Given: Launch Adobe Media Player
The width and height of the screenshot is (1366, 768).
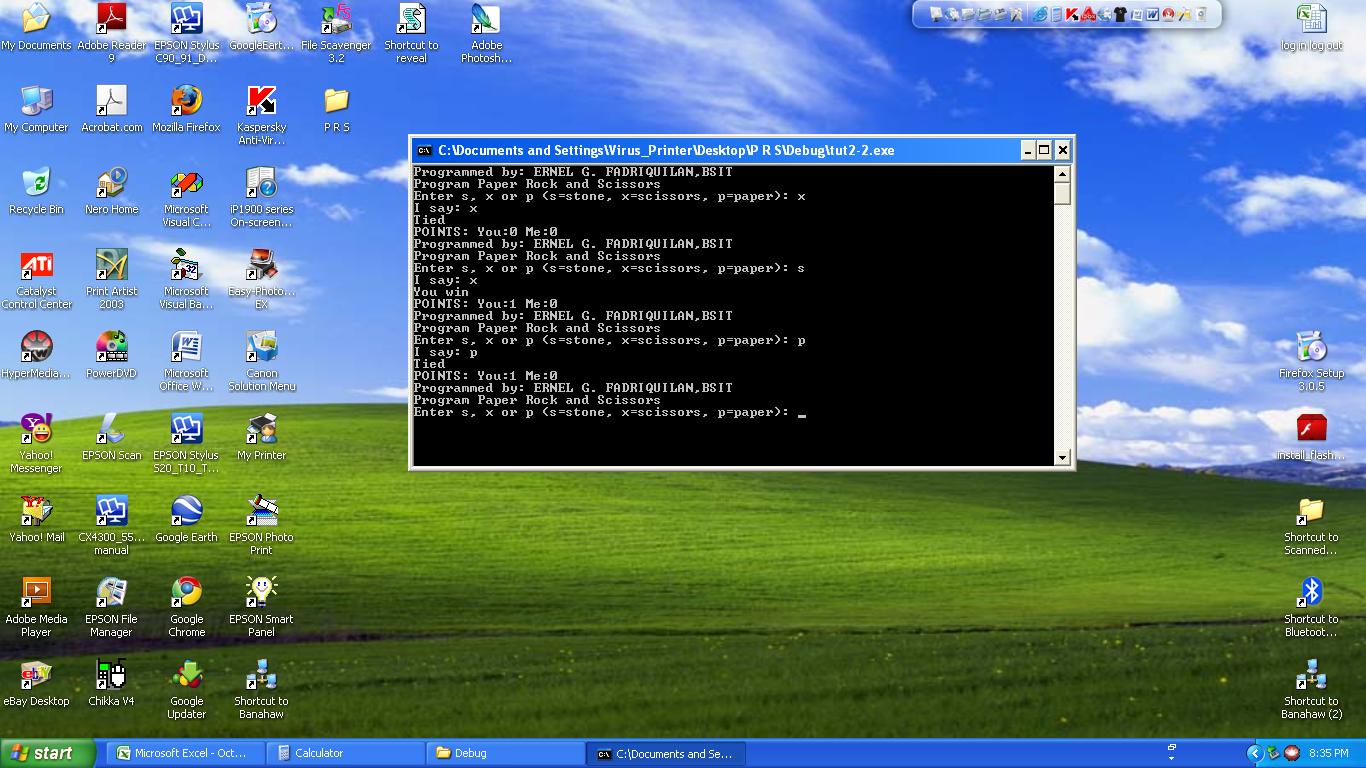Looking at the screenshot, I should click(36, 607).
